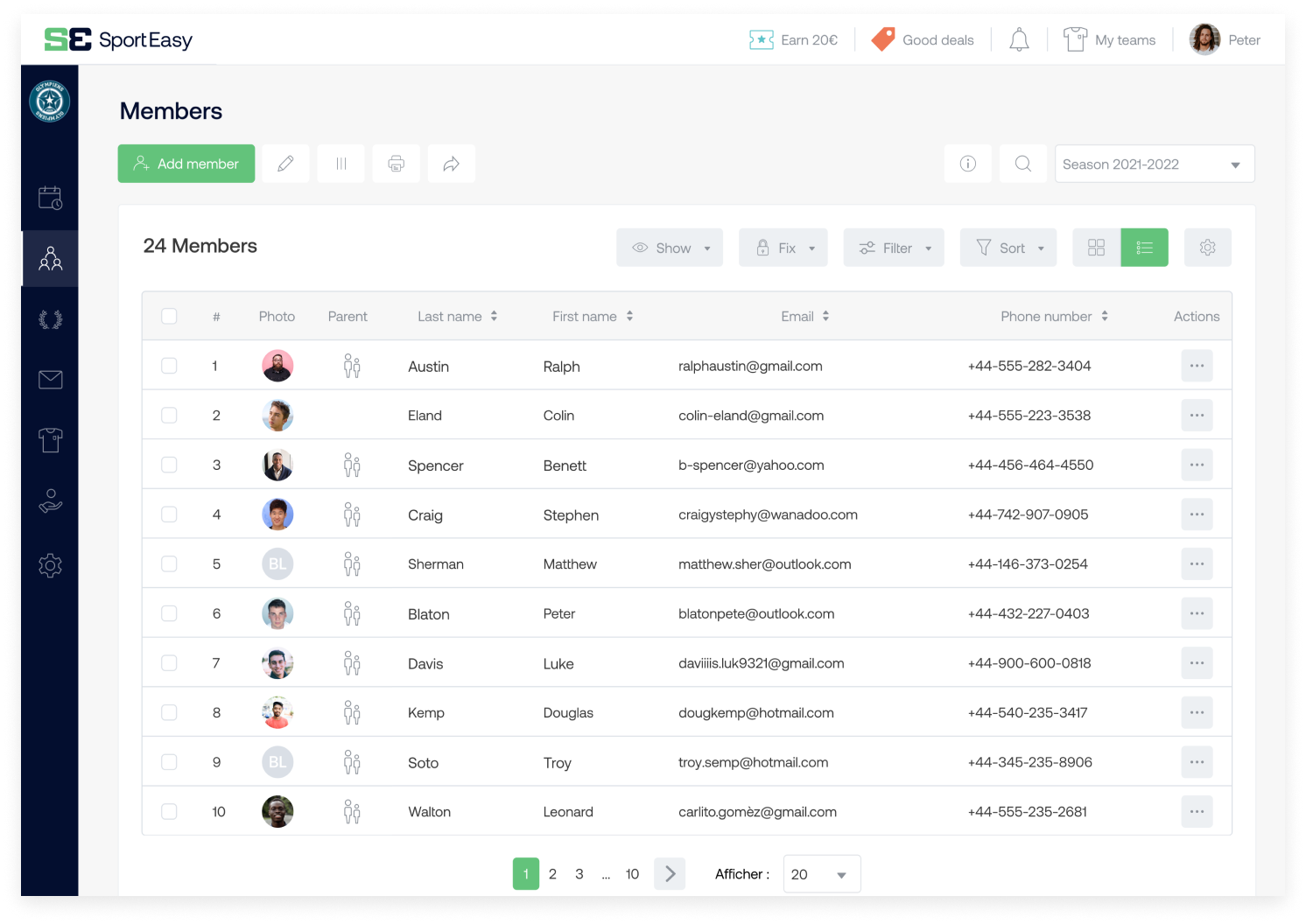Viewport: 1306px width, 924px height.
Task: Go to page 3 of members list
Action: [579, 873]
